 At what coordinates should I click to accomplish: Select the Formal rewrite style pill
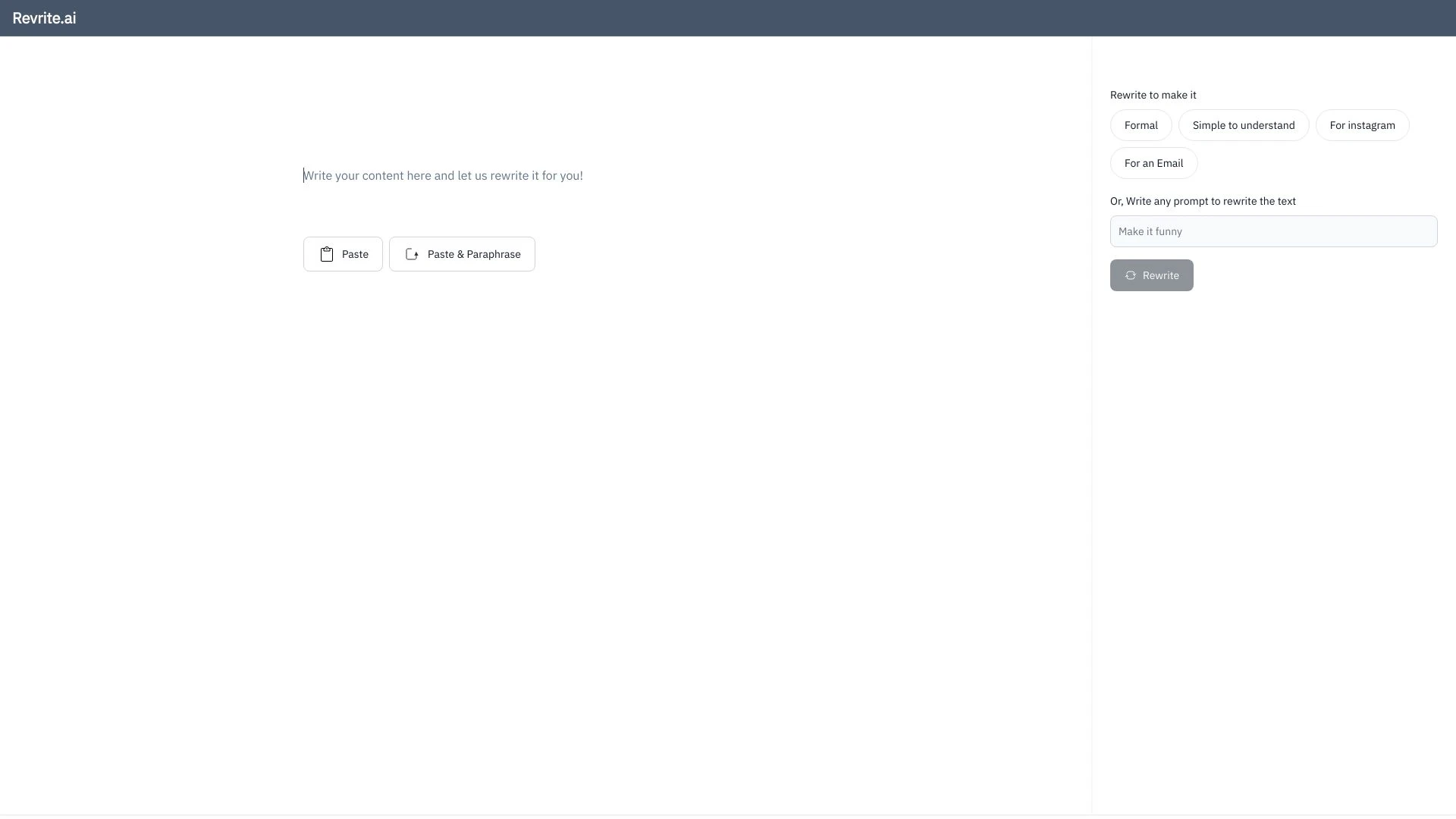(x=1141, y=125)
